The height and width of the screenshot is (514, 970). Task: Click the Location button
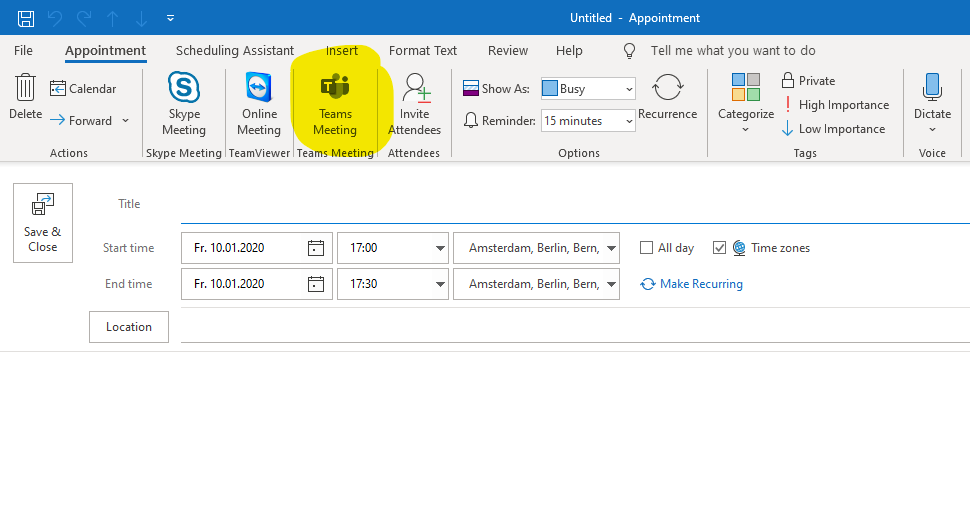pyautogui.click(x=129, y=327)
